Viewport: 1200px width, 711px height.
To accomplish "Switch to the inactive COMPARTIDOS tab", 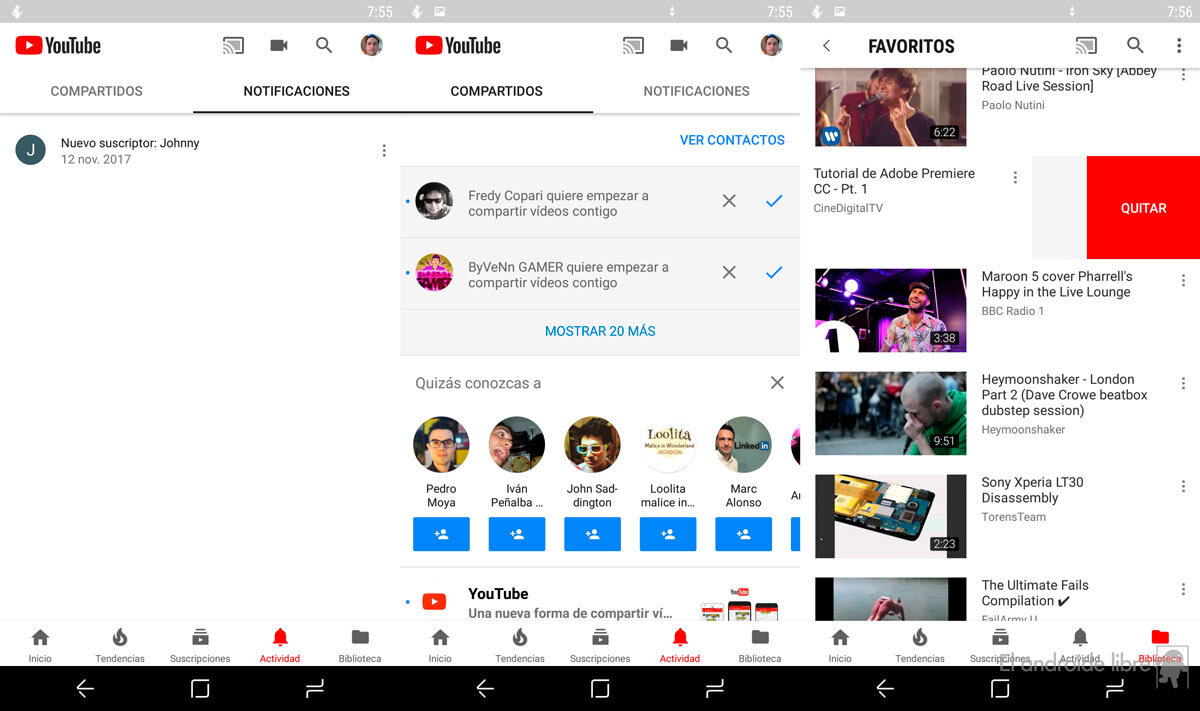I will (x=97, y=91).
